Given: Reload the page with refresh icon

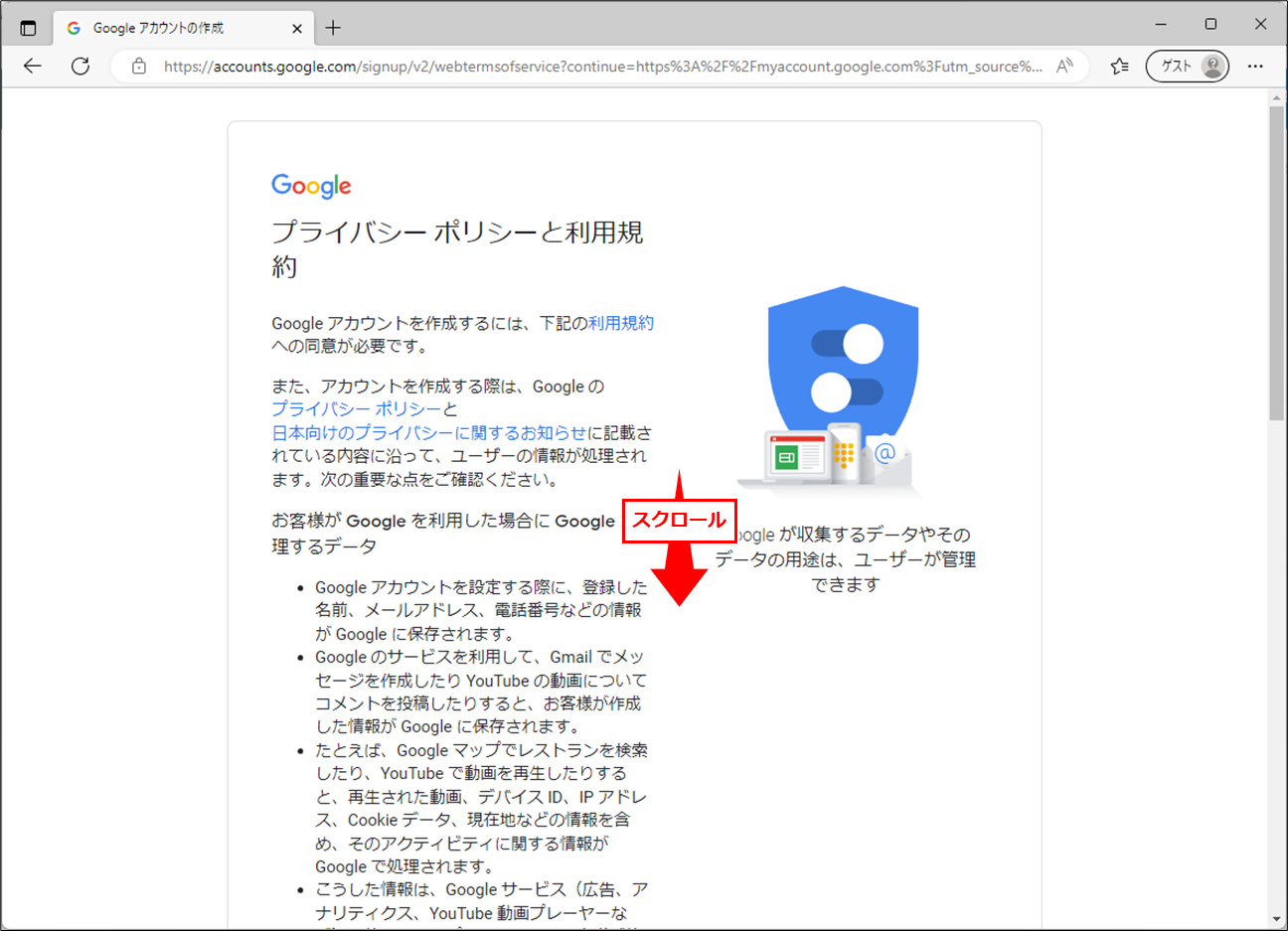Looking at the screenshot, I should coord(80,67).
